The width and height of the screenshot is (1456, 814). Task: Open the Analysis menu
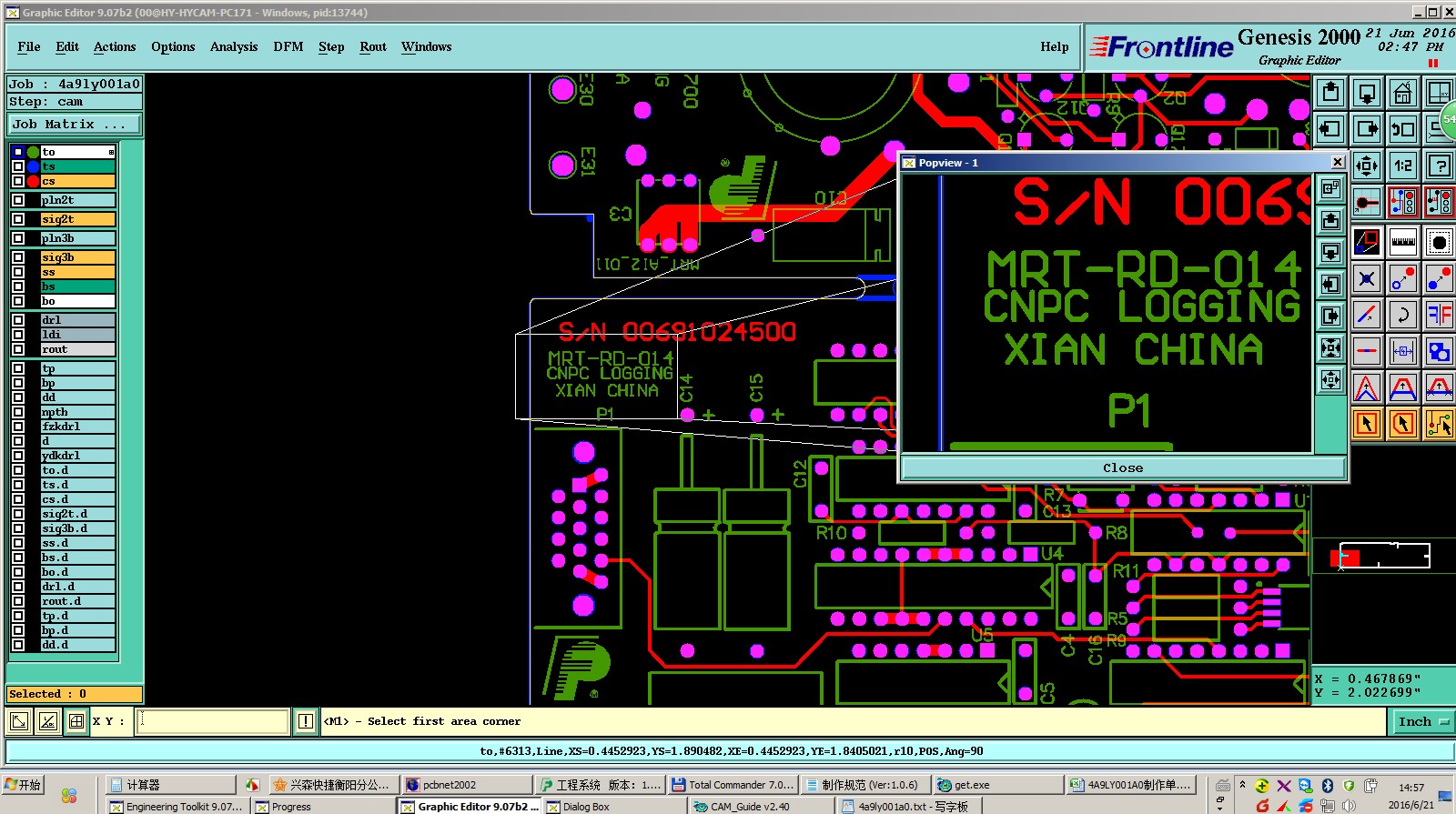click(234, 46)
